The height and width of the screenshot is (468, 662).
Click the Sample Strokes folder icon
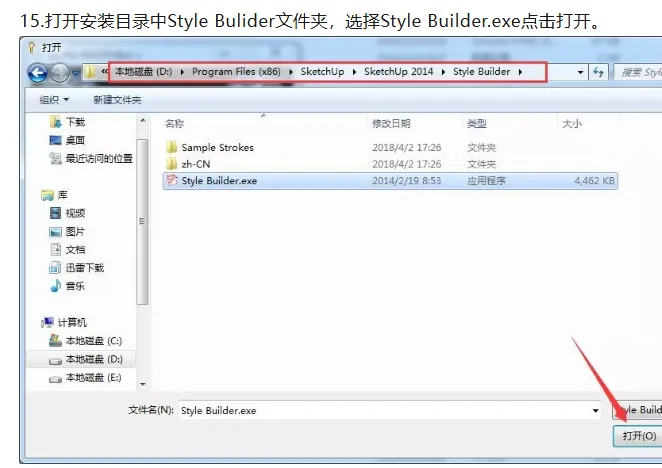click(x=171, y=147)
